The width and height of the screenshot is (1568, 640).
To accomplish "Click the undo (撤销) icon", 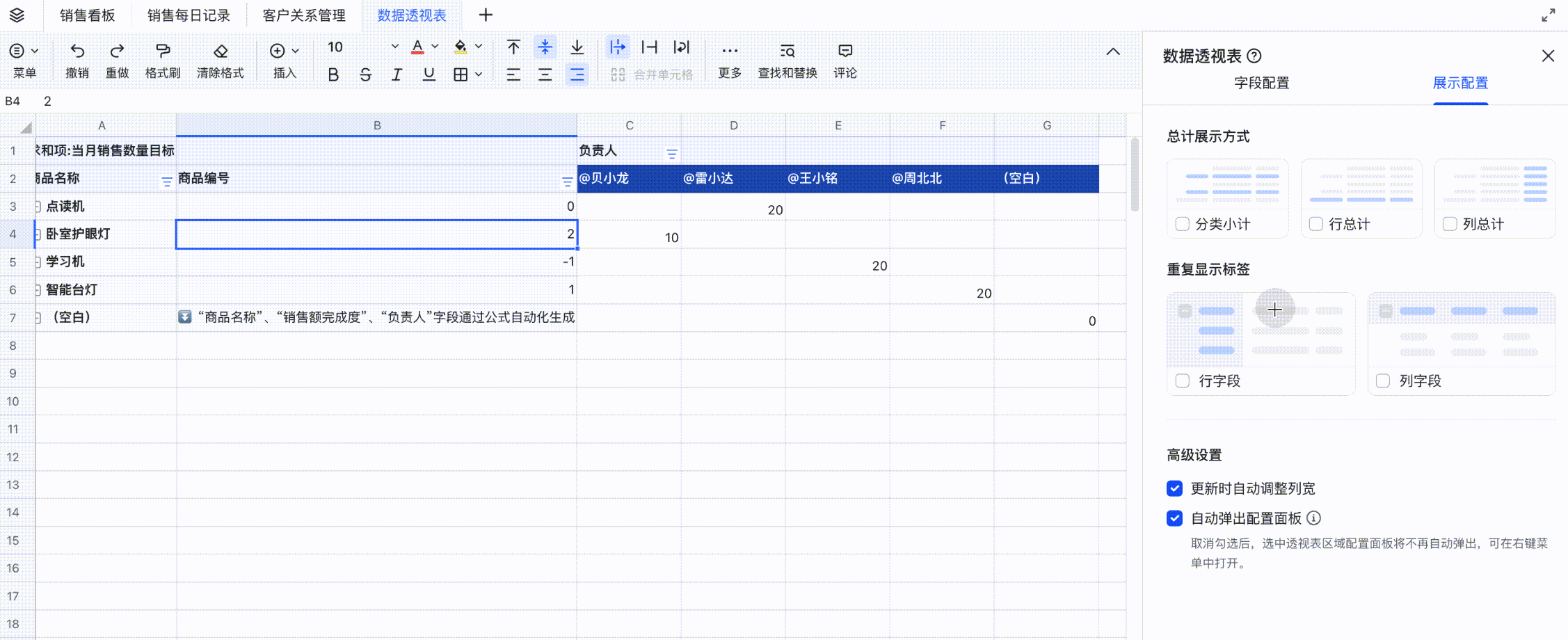I will click(77, 51).
